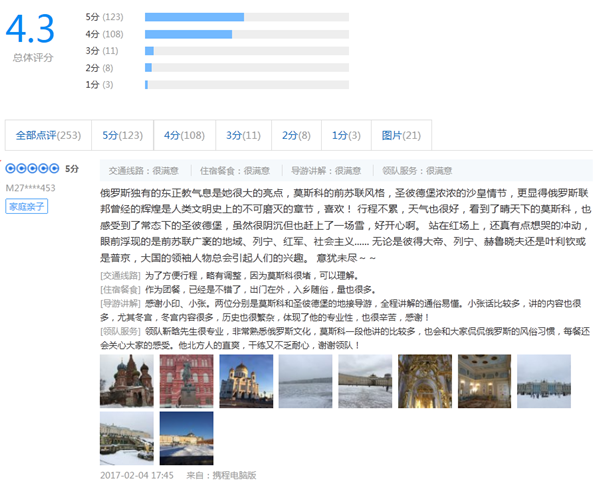Click reviewer username M27****453

click(30, 187)
